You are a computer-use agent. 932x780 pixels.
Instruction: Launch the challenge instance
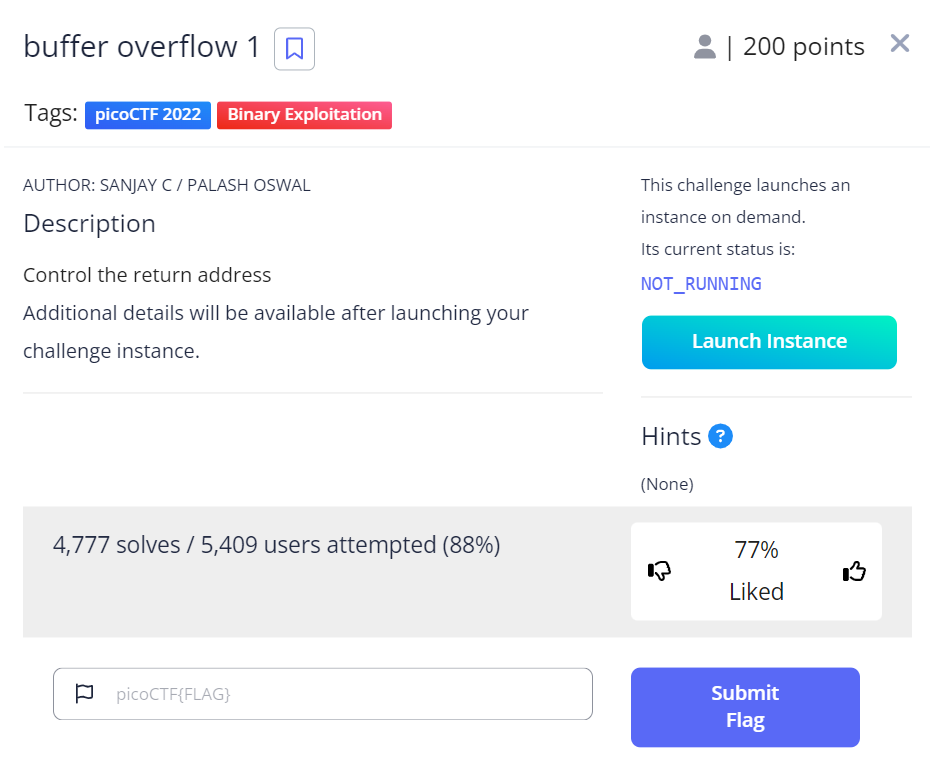tap(768, 342)
